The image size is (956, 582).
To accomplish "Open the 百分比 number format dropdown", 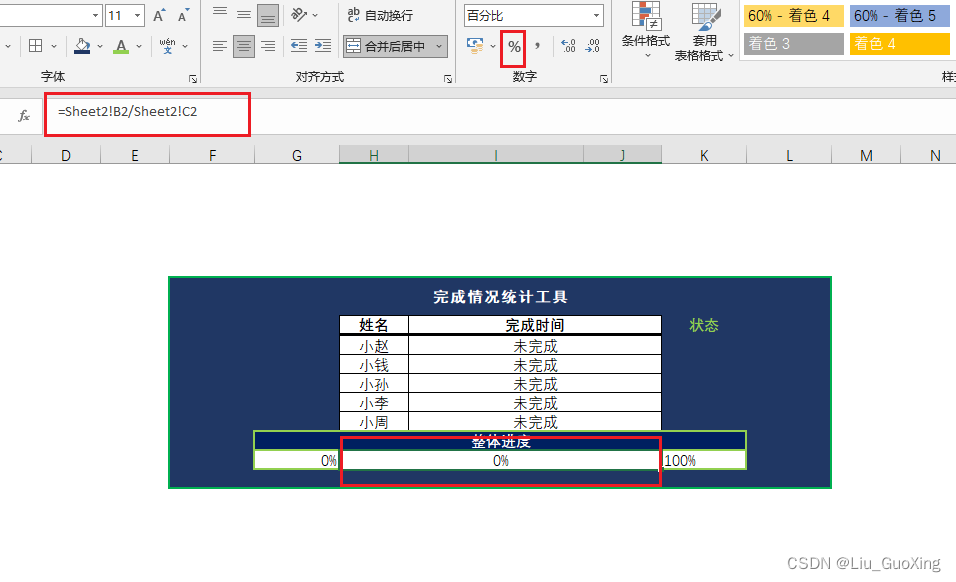I will 597,15.
